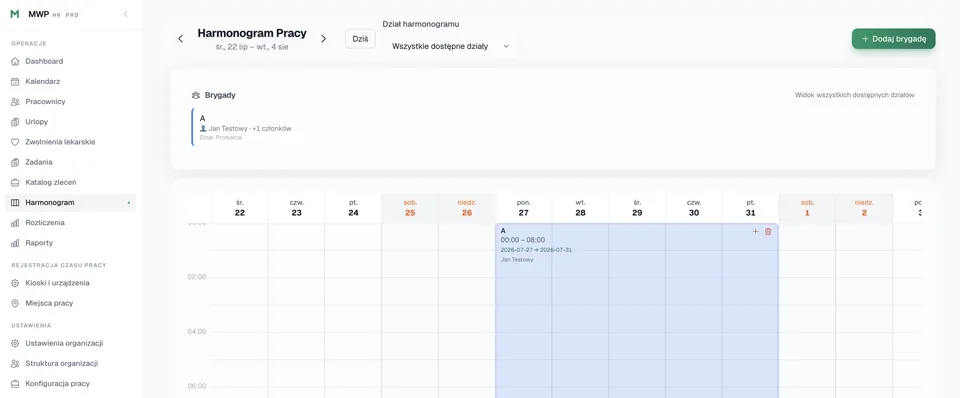Click the MWP logo icon
Image resolution: width=960 pixels, height=398 pixels.
click(15, 14)
